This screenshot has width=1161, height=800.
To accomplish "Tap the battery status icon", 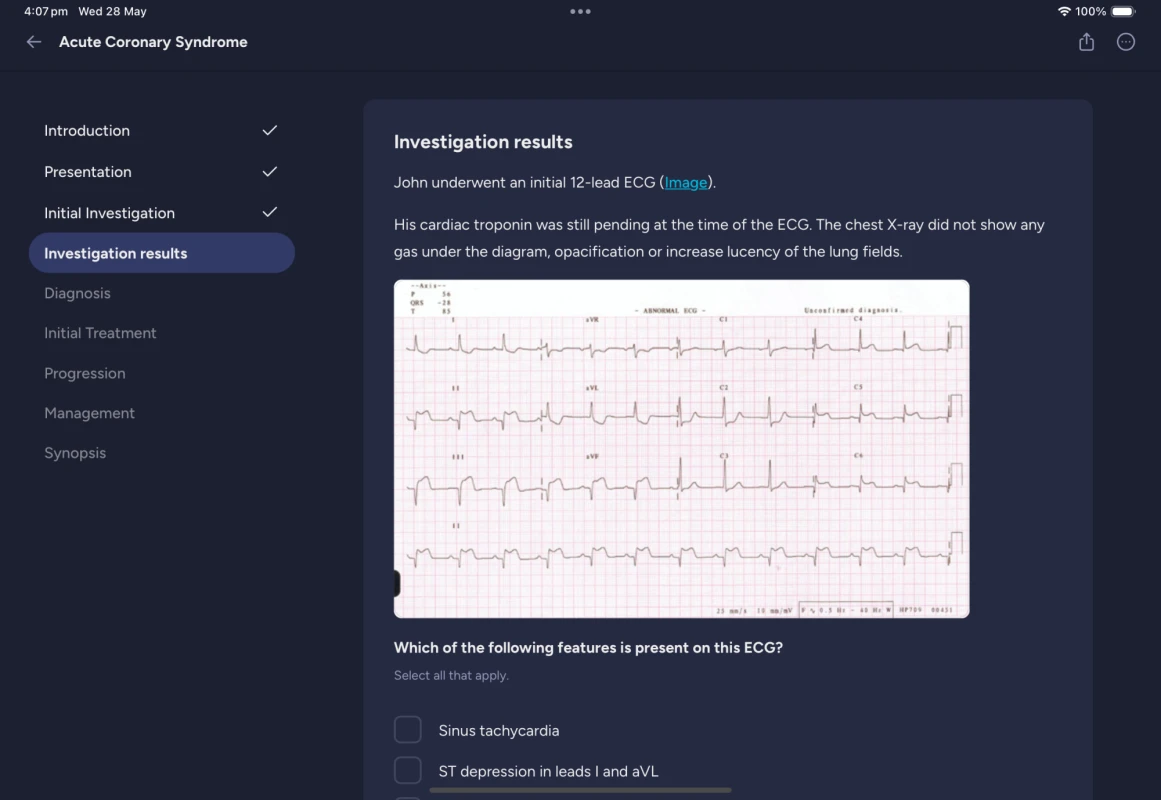I will pyautogui.click(x=1123, y=12).
